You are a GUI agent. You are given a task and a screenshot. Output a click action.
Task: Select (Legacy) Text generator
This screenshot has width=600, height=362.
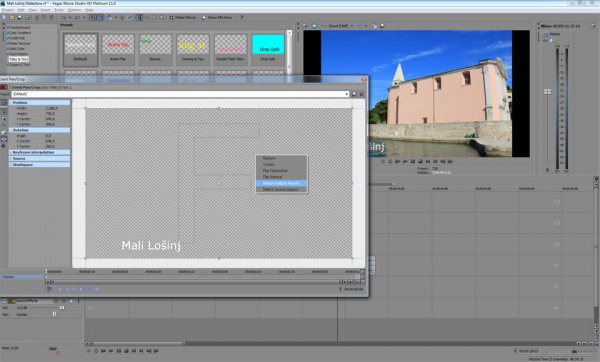pyautogui.click(x=19, y=65)
